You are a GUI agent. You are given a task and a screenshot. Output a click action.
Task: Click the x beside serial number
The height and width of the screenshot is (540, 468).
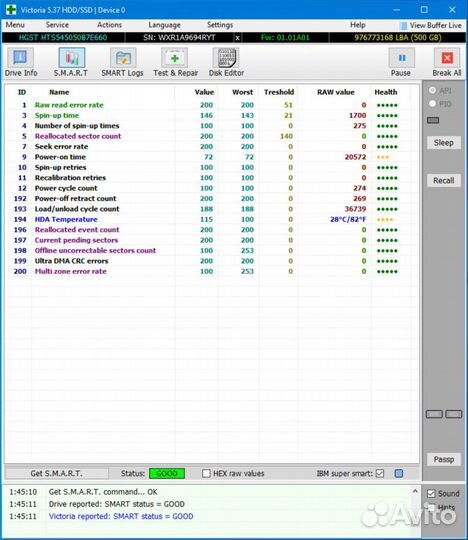point(237,38)
